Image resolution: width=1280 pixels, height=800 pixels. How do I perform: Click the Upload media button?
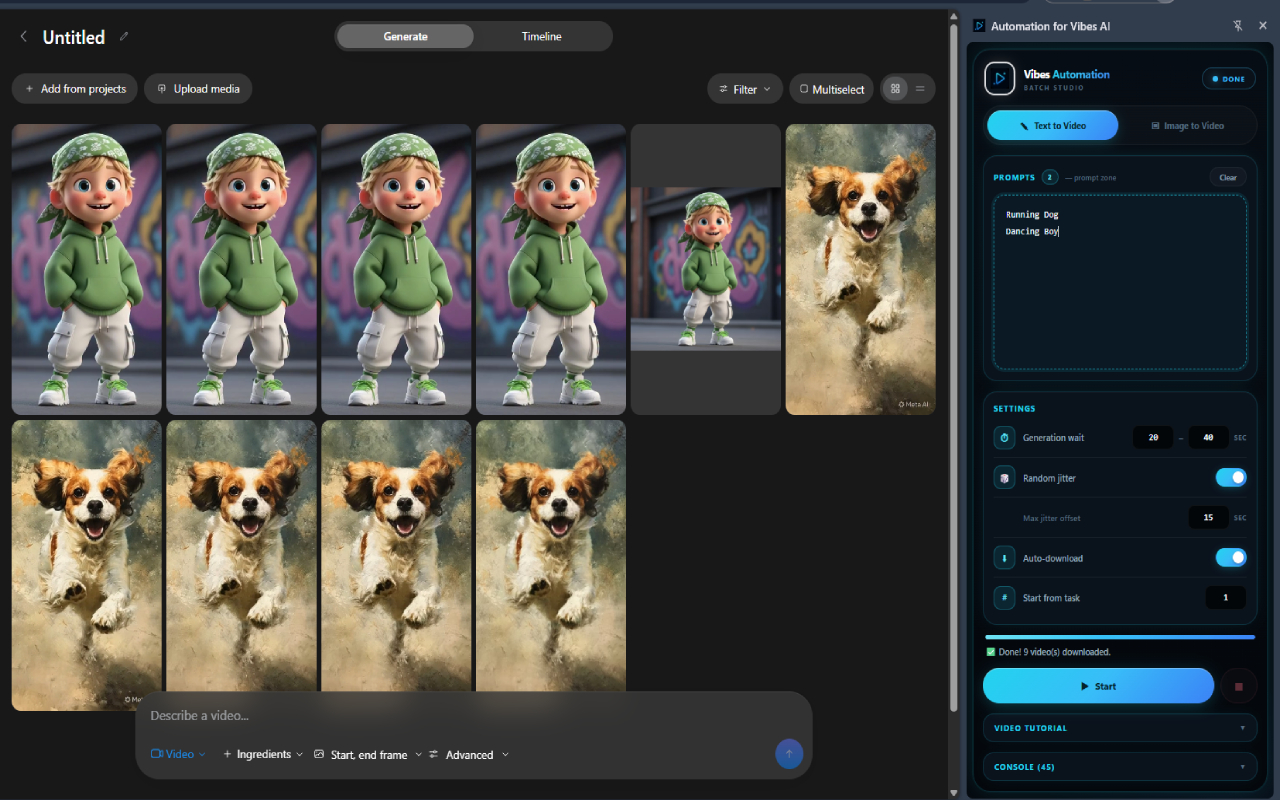pos(198,89)
